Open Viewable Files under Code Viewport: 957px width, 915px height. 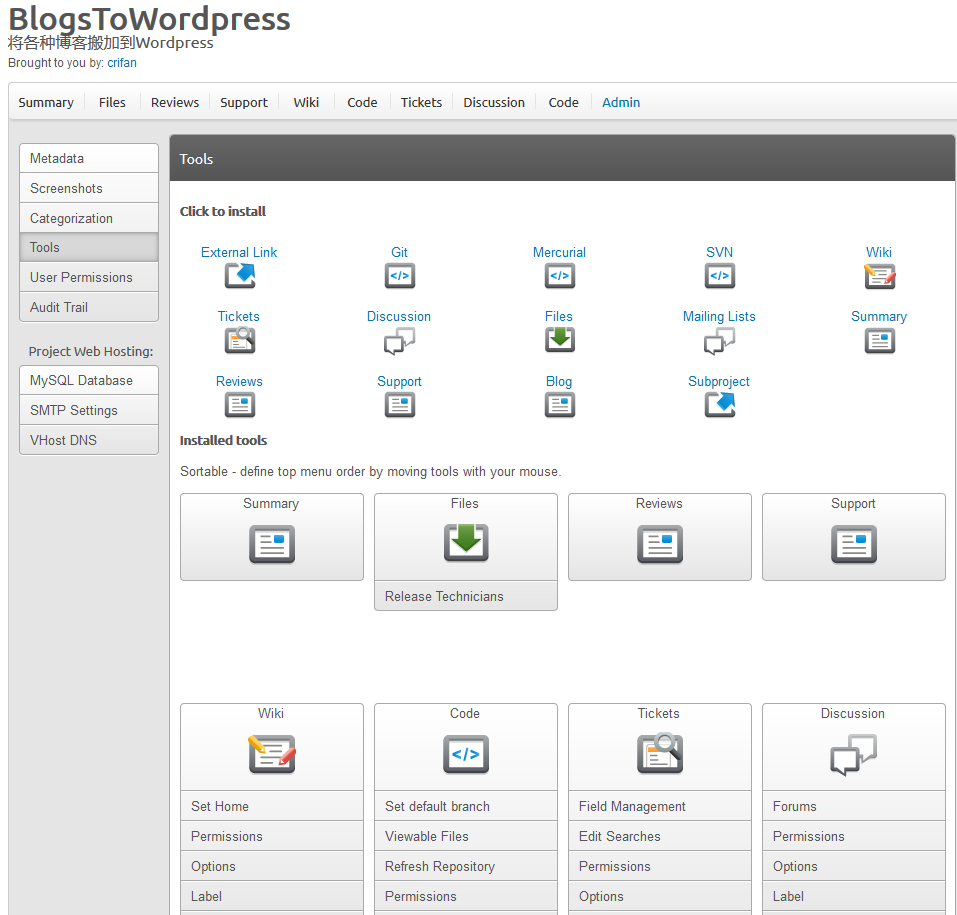coord(466,836)
